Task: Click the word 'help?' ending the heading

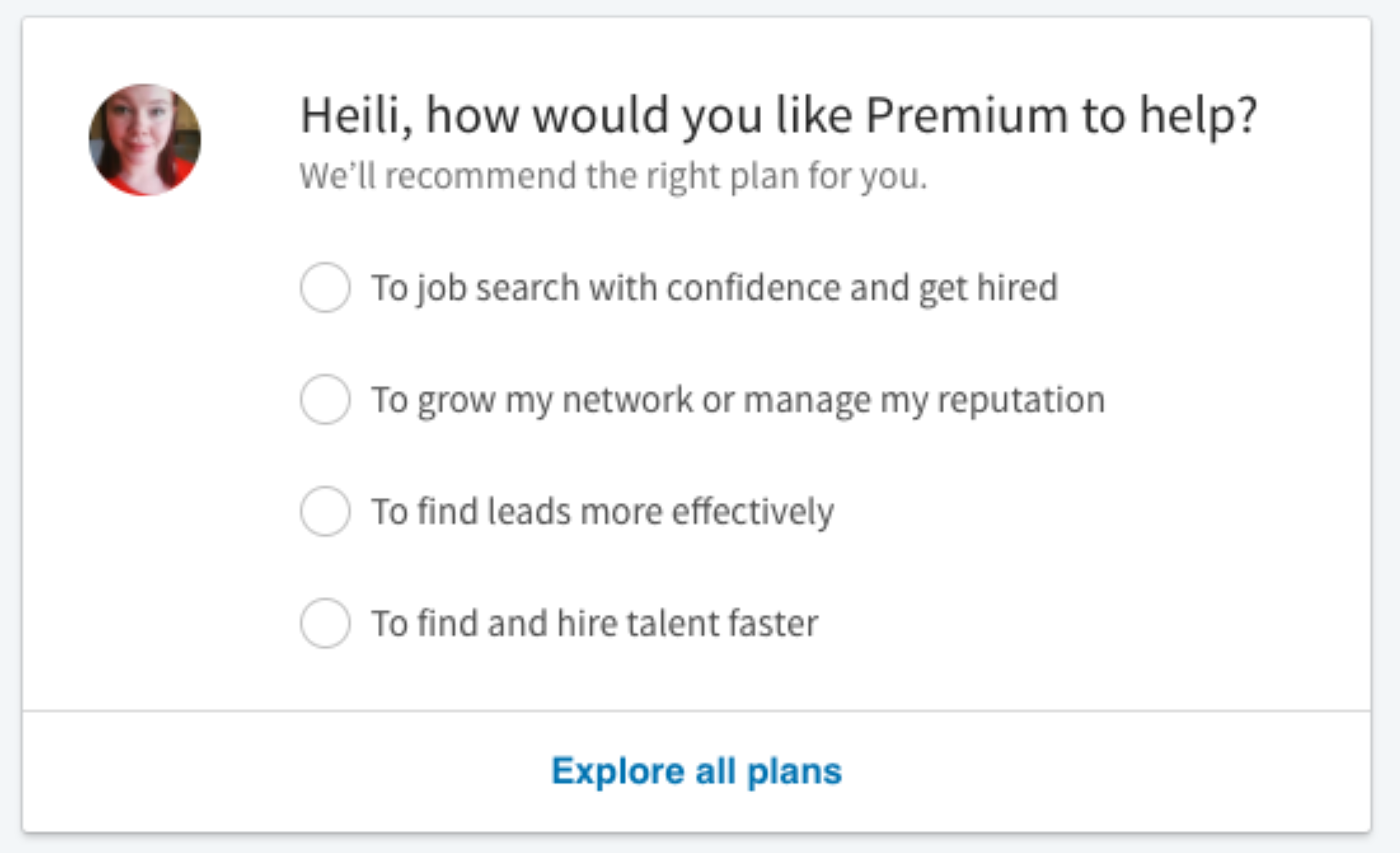Action: (1198, 116)
